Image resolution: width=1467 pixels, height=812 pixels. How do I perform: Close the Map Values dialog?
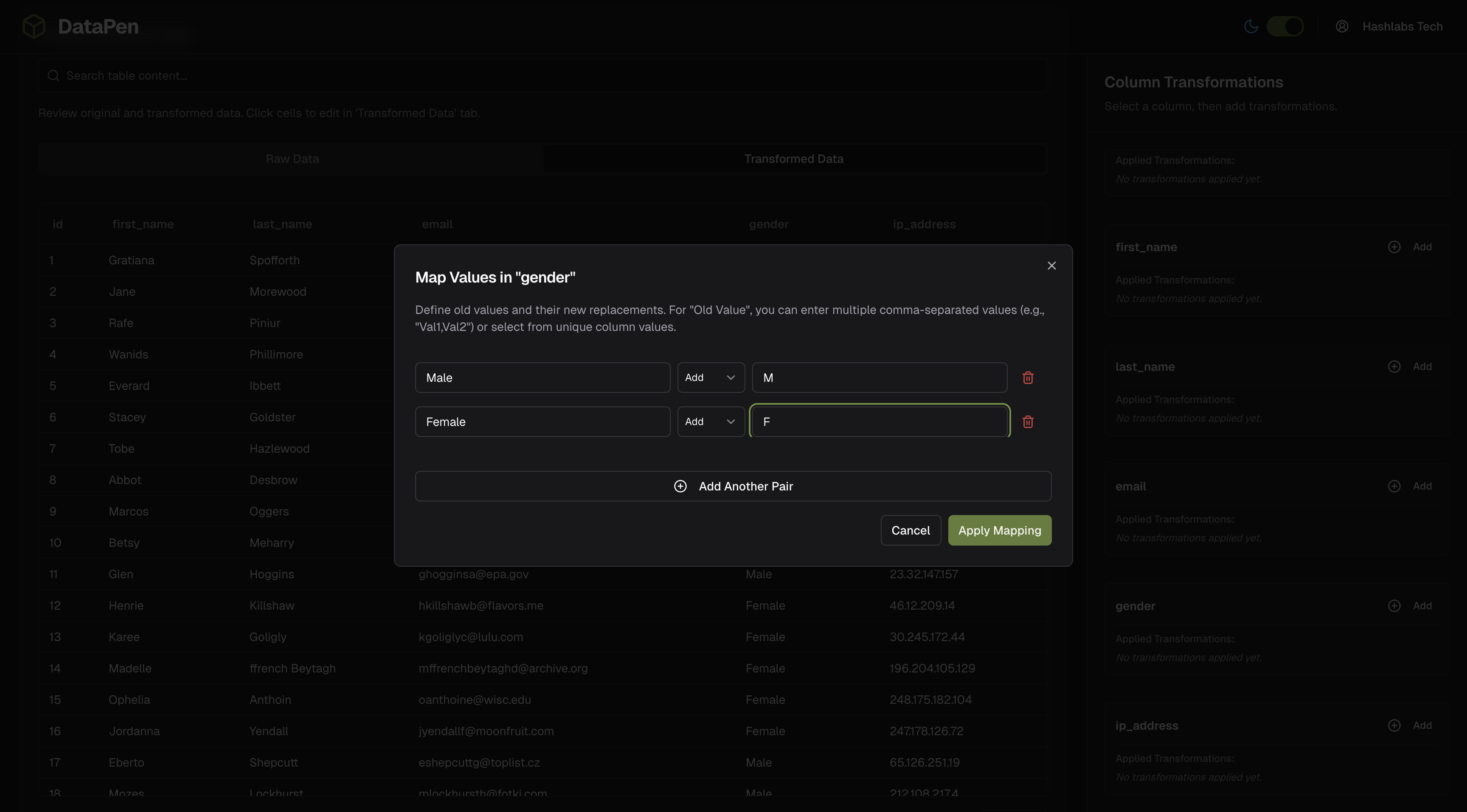pos(1051,266)
